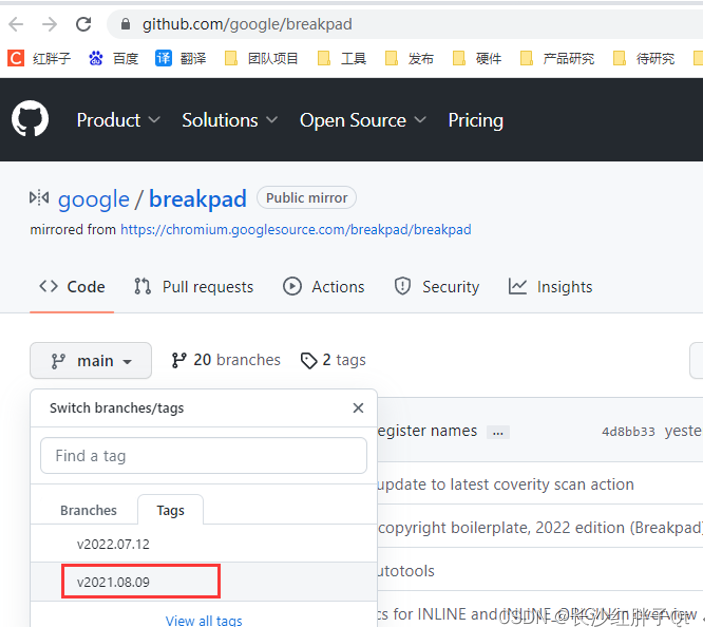Open the 工具 bookmark folder

point(342,58)
